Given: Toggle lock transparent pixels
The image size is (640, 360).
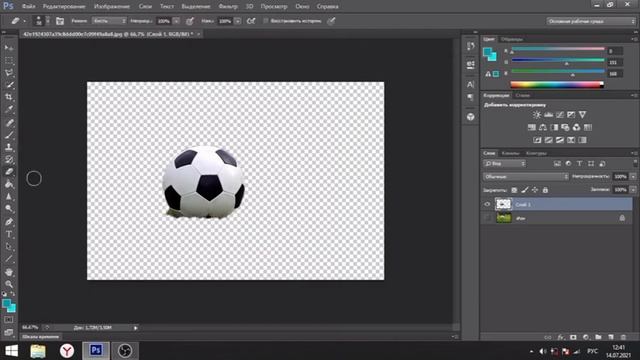Looking at the screenshot, I should tap(514, 190).
